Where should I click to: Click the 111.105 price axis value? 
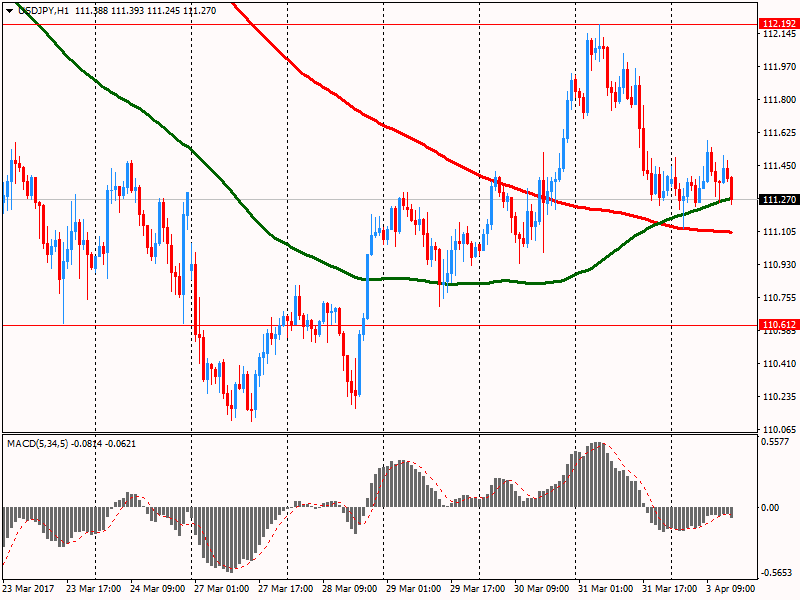(779, 232)
